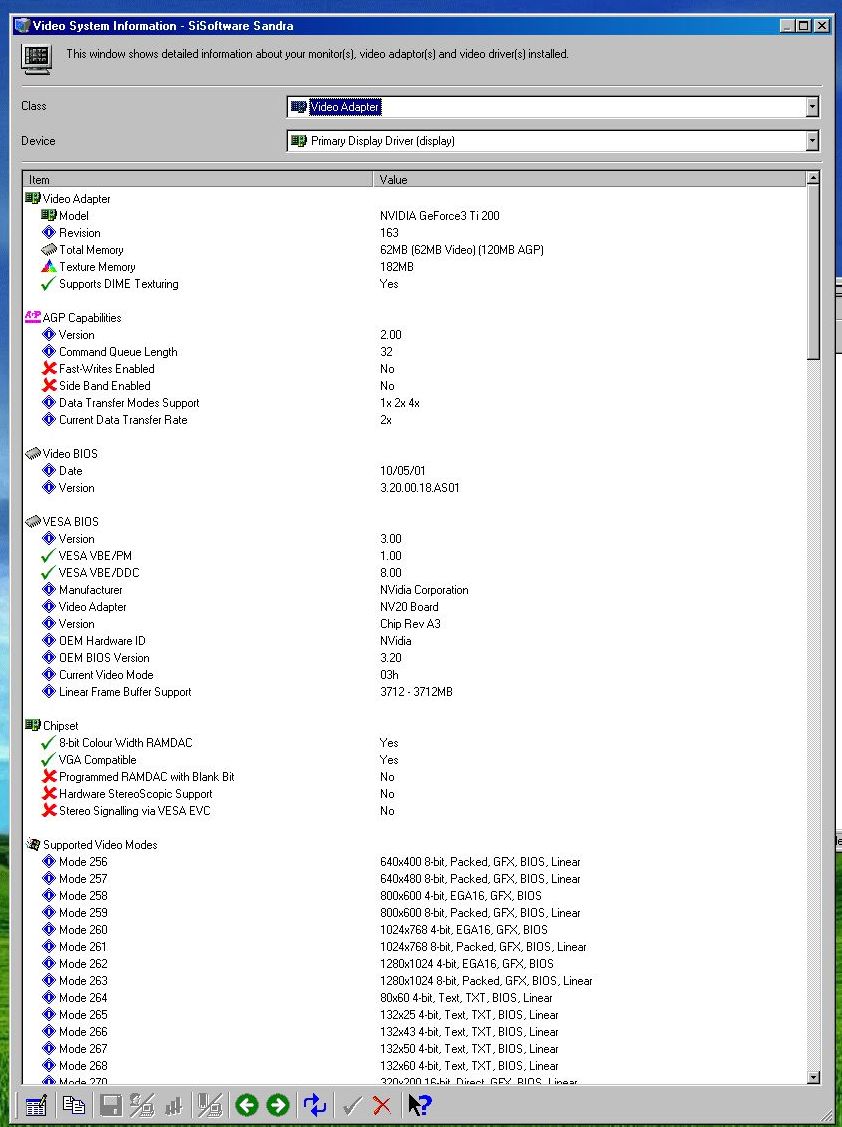Select the Current Video Mode row
842x1127 pixels.
415,675
